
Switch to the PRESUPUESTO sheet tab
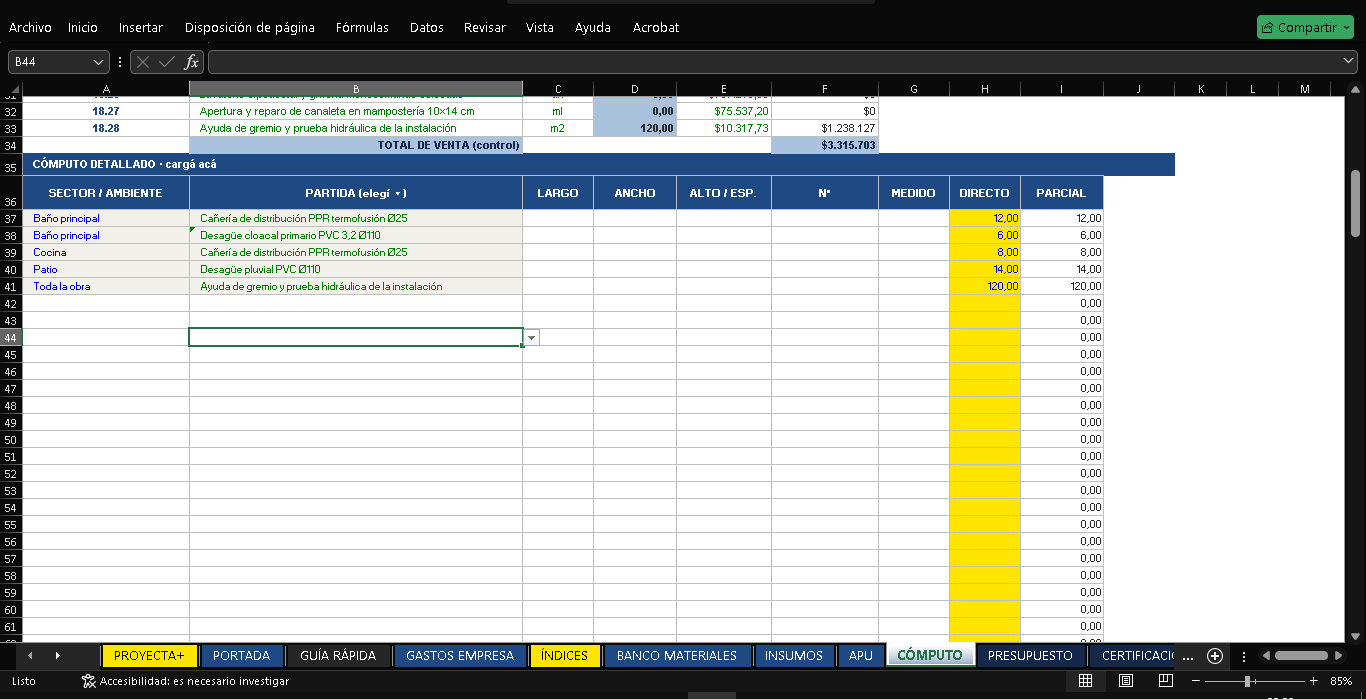(1030, 656)
